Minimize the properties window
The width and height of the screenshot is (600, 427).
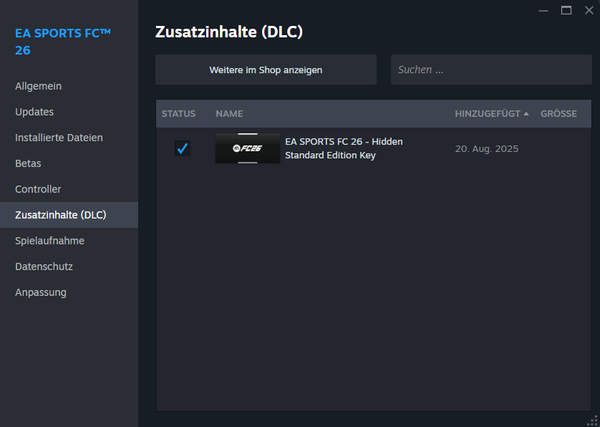coord(543,11)
